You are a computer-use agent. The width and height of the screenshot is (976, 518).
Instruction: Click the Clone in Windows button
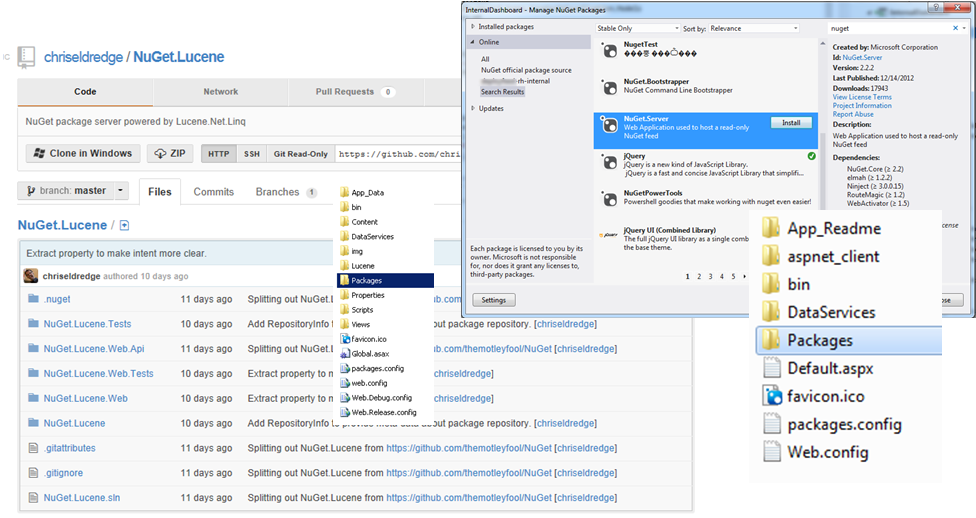pyautogui.click(x=83, y=154)
